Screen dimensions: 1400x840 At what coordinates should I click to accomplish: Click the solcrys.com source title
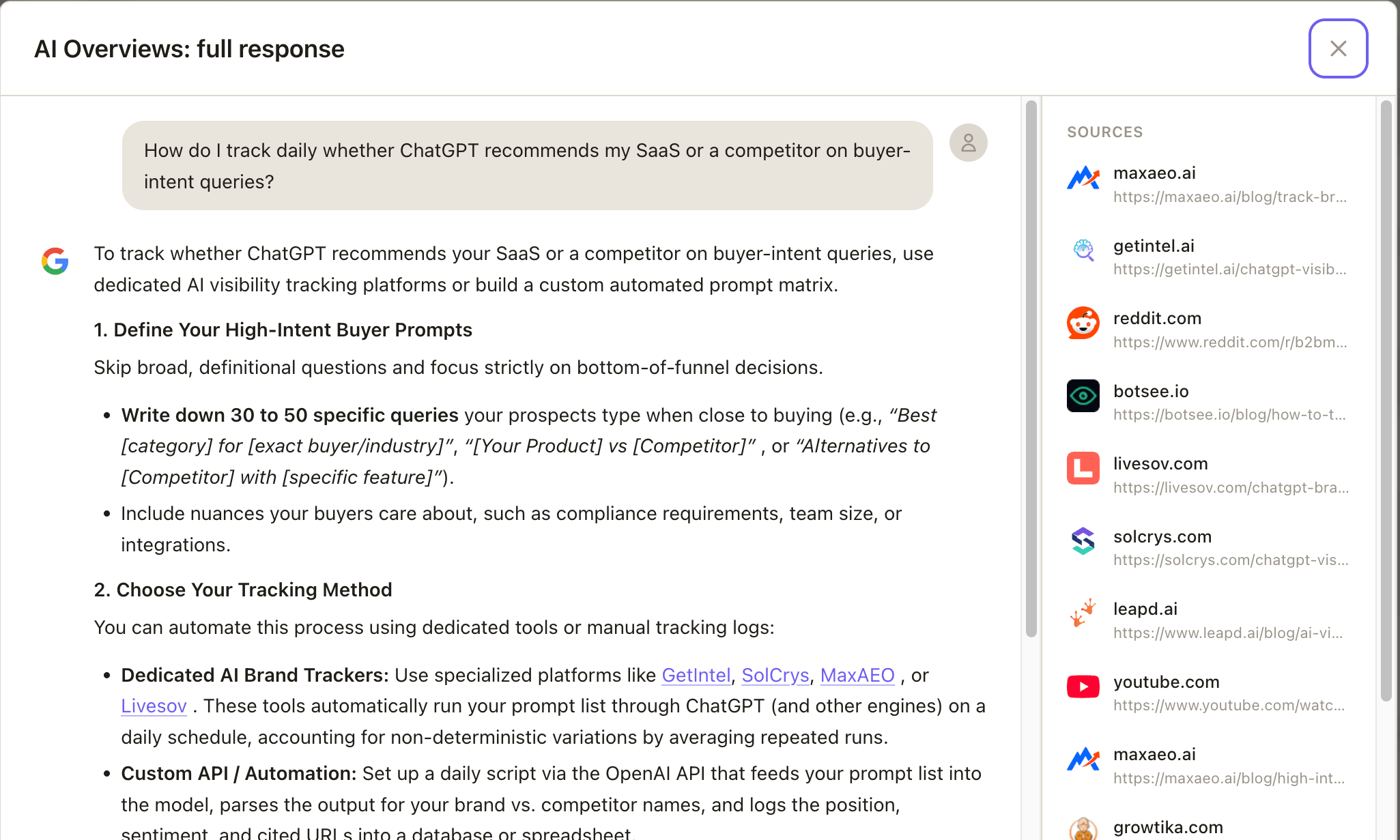click(x=1162, y=536)
